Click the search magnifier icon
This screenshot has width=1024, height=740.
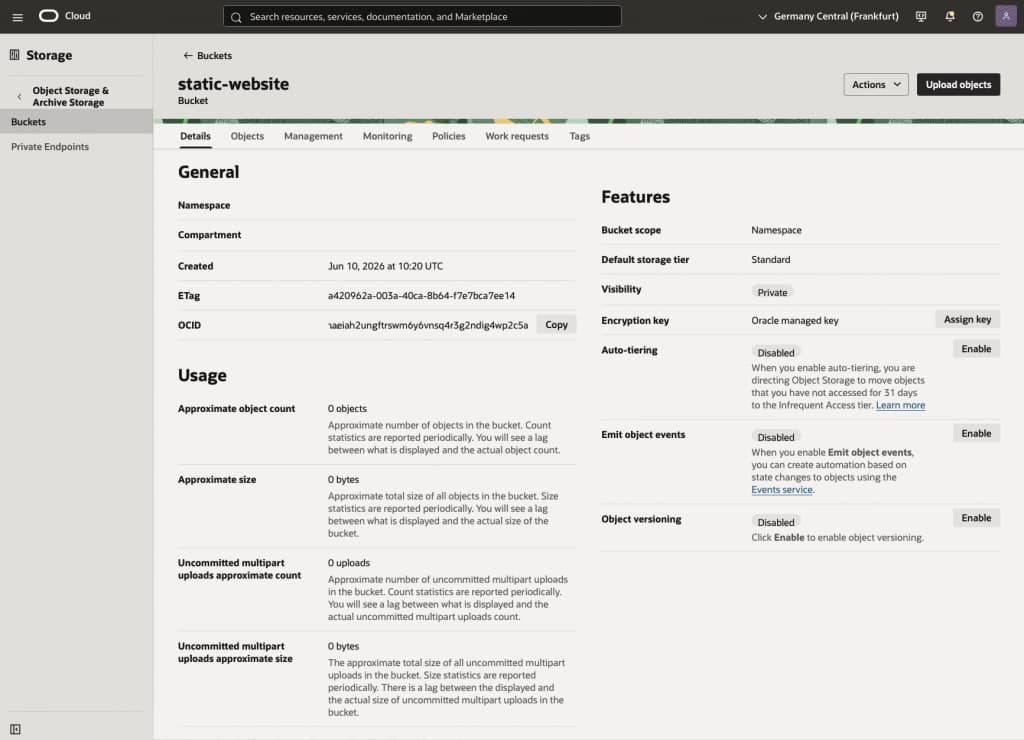tap(236, 17)
